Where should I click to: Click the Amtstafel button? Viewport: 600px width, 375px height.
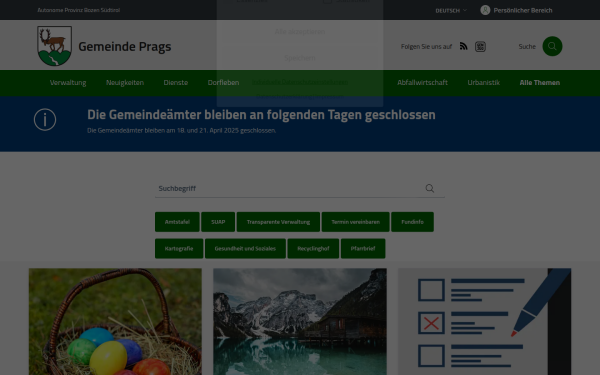[177, 222]
